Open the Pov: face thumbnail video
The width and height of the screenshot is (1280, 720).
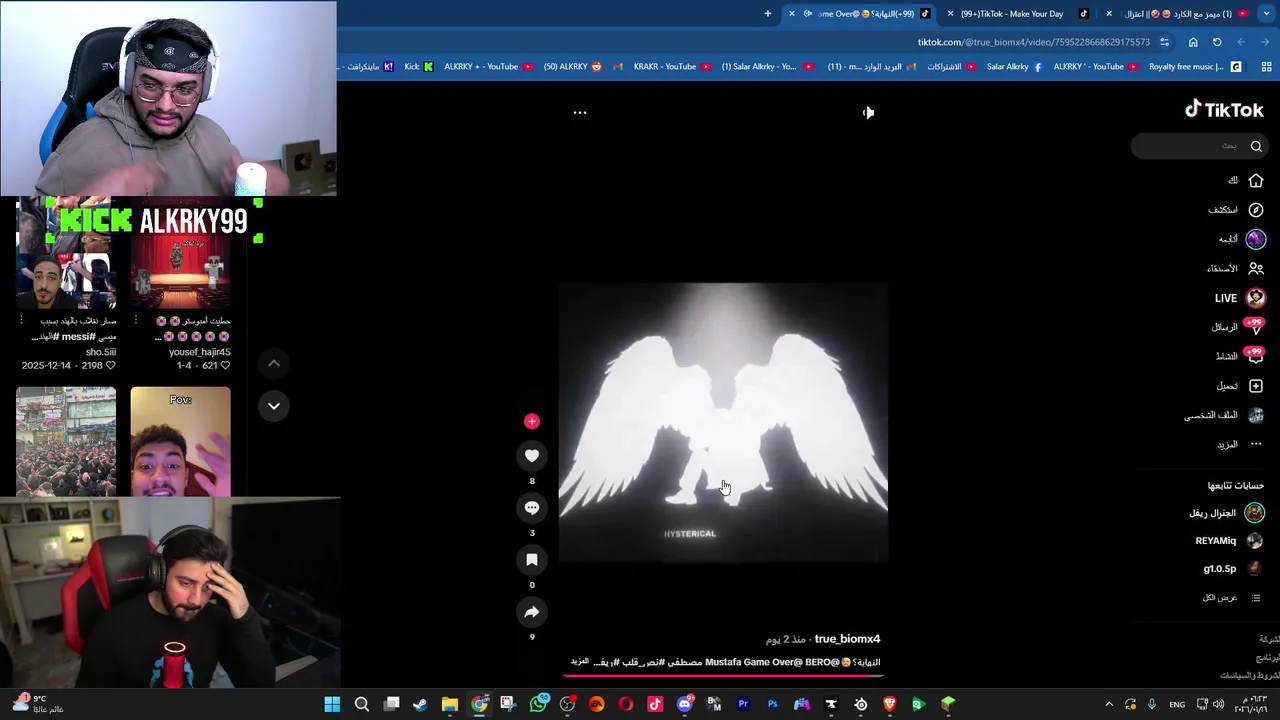tap(180, 441)
